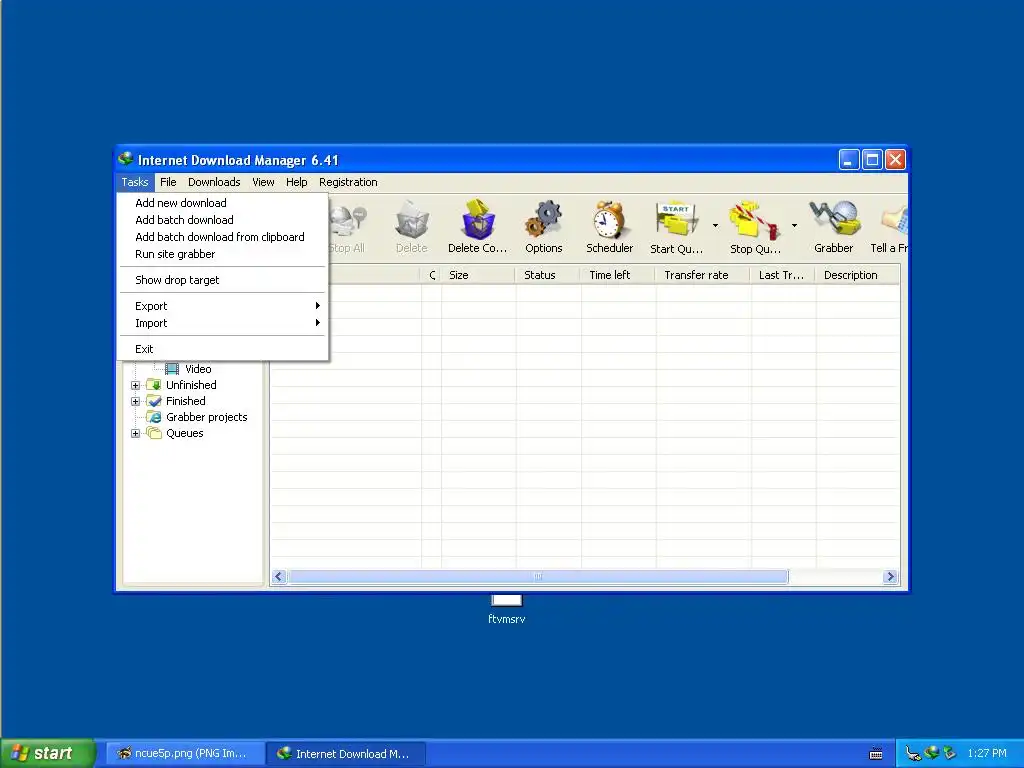Screen dimensions: 1024x768
Task: Click the Start Queue toolbar icon
Action: pos(676,220)
